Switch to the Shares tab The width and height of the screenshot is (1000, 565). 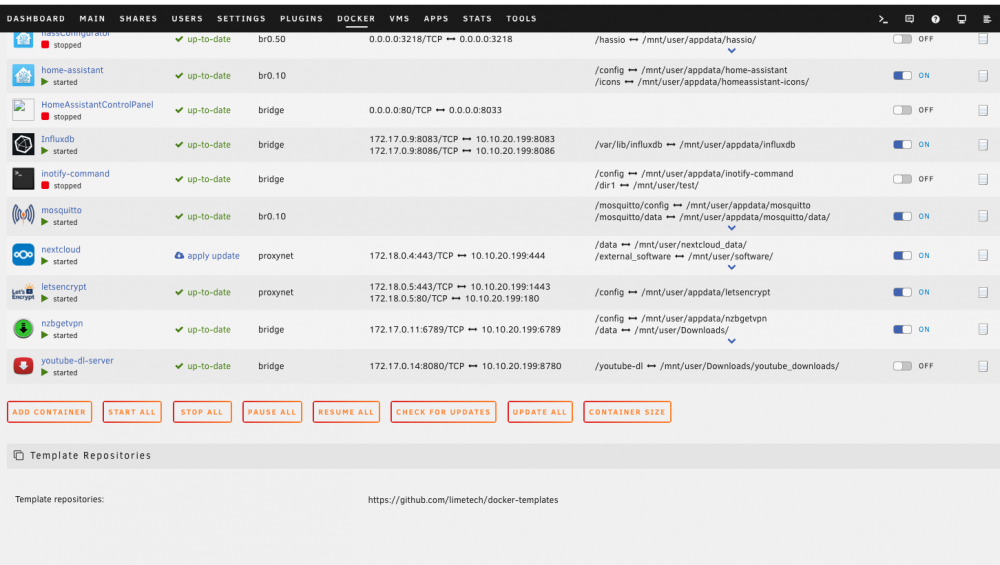click(138, 18)
